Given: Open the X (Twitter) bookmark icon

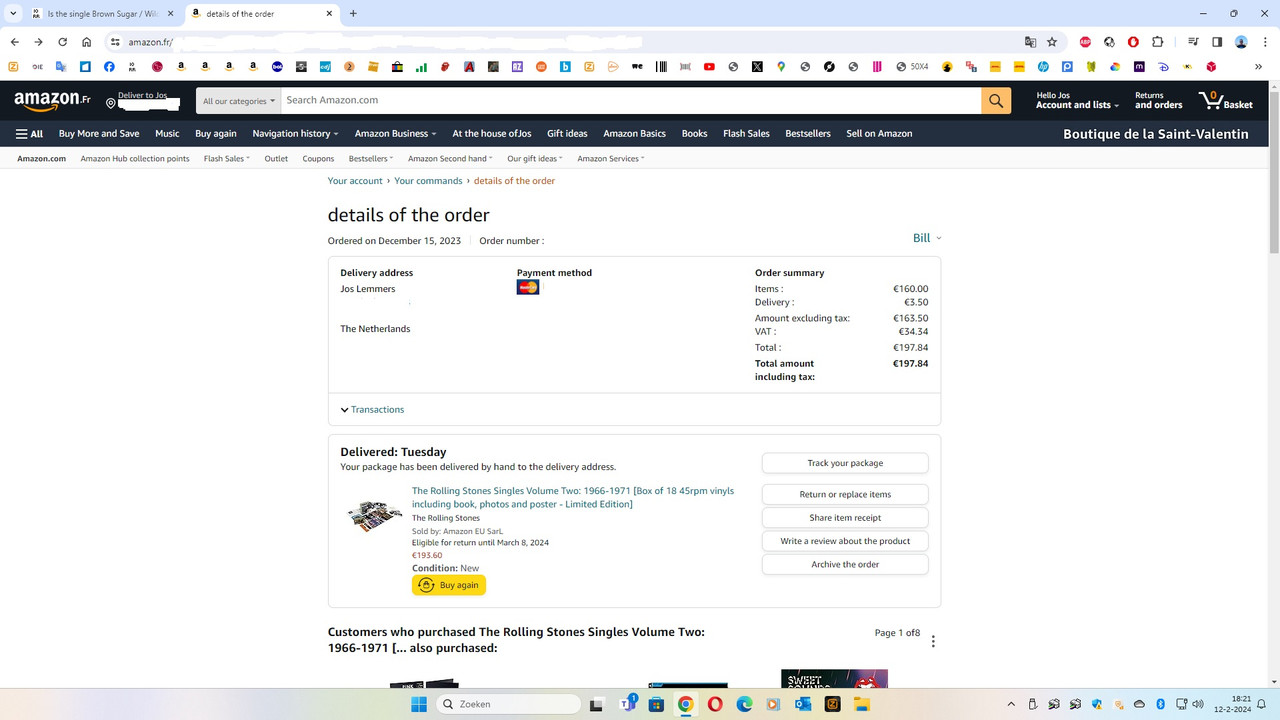Looking at the screenshot, I should point(757,67).
